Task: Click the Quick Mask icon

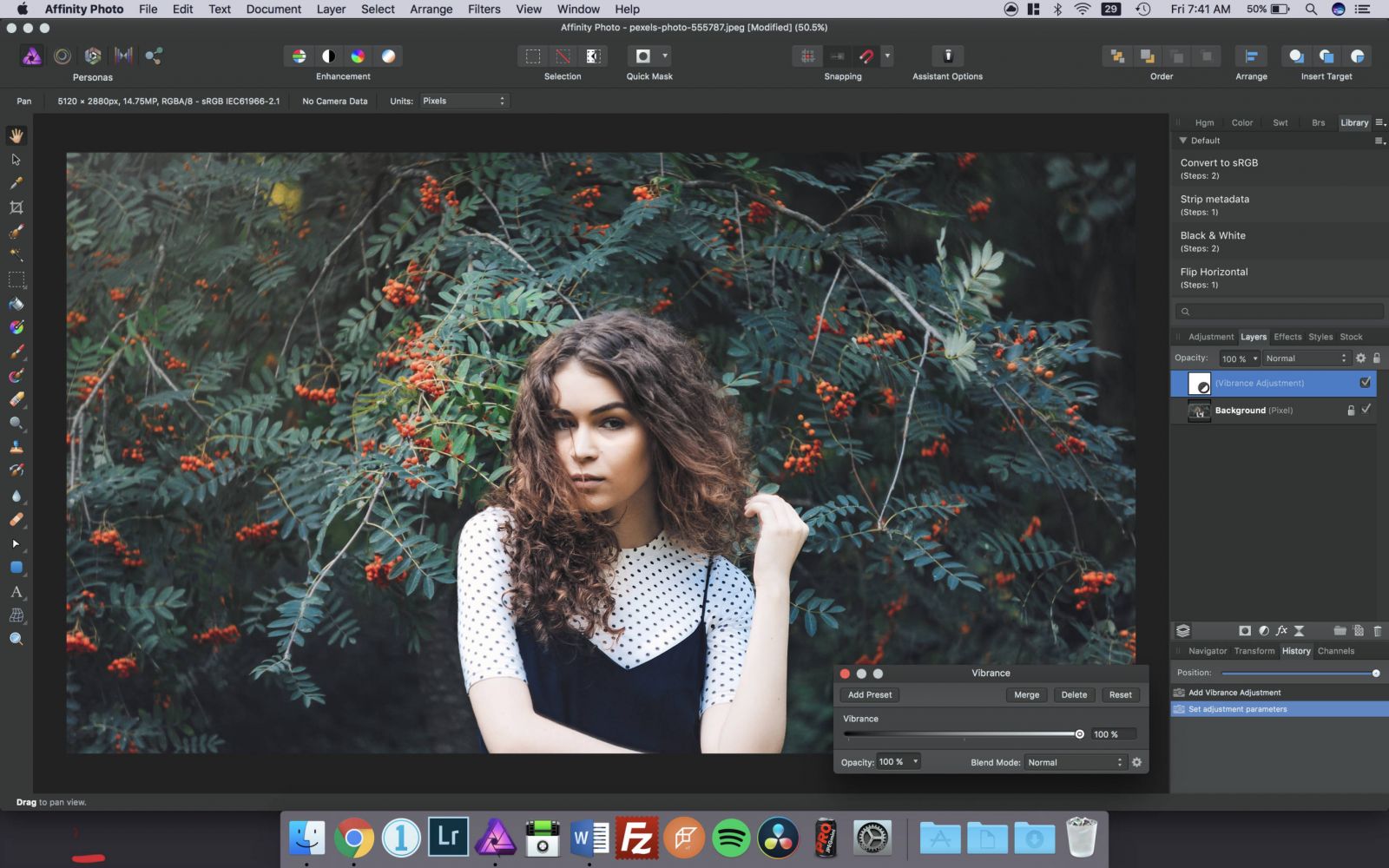Action: point(642,56)
